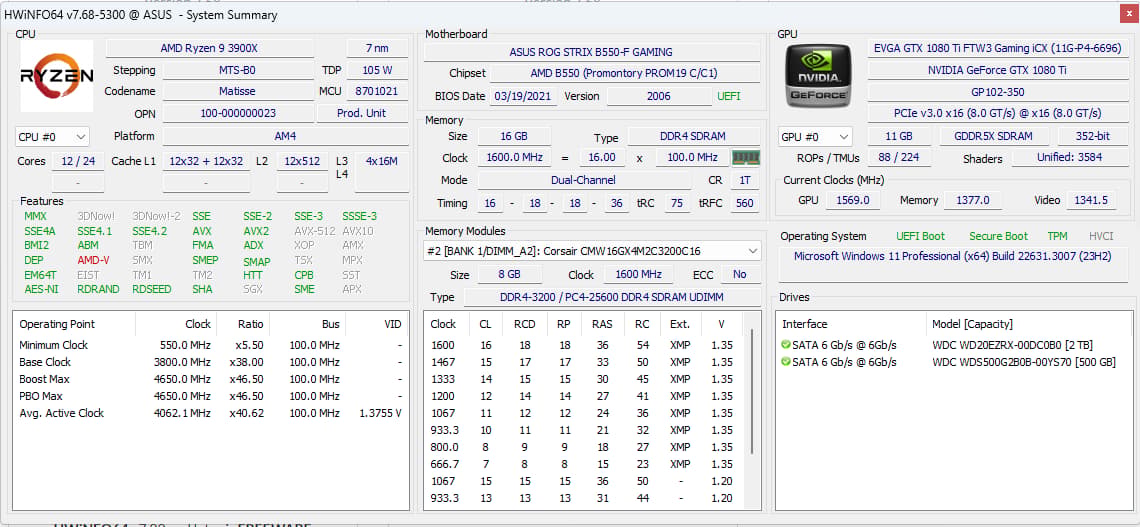Click the GDDR5X SDRAM field

tap(995, 137)
